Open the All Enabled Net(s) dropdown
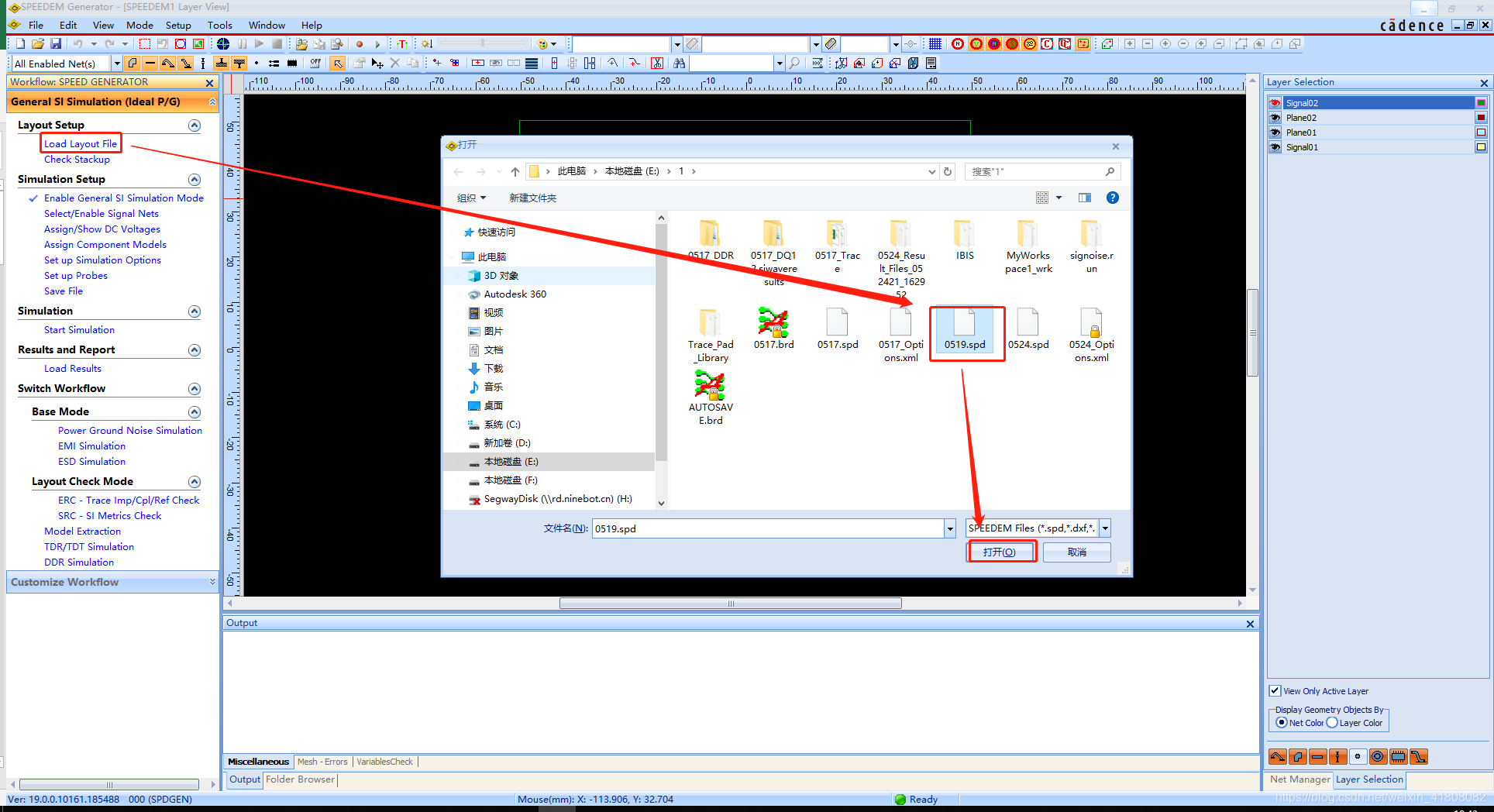Viewport: 1494px width, 812px height. click(x=117, y=64)
